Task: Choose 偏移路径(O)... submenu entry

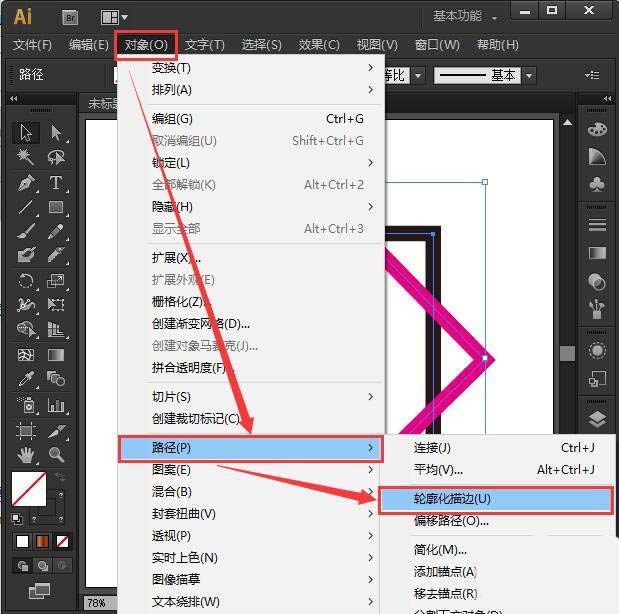Action: [x=497, y=521]
